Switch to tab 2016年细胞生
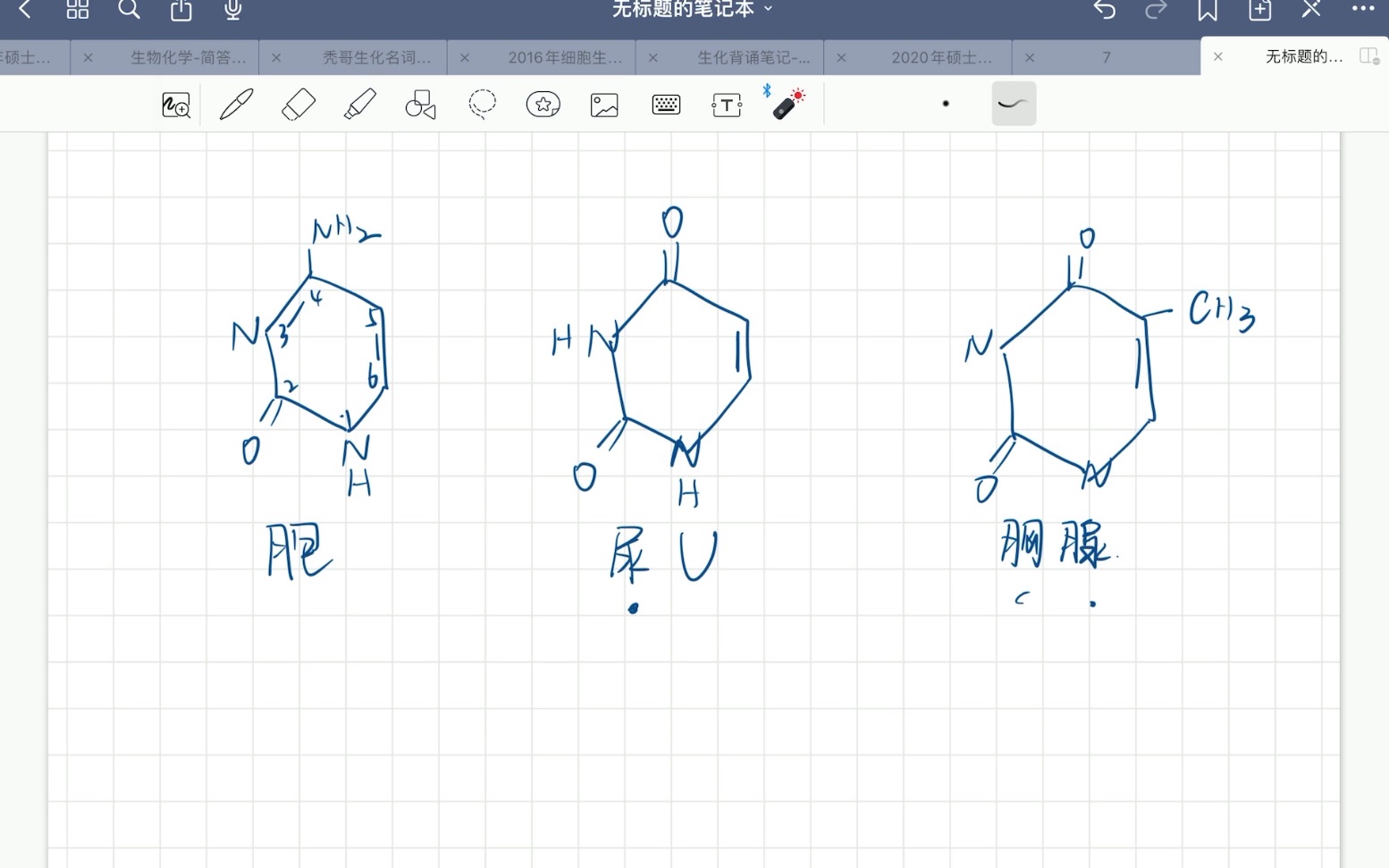The width and height of the screenshot is (1389, 868). tap(565, 57)
